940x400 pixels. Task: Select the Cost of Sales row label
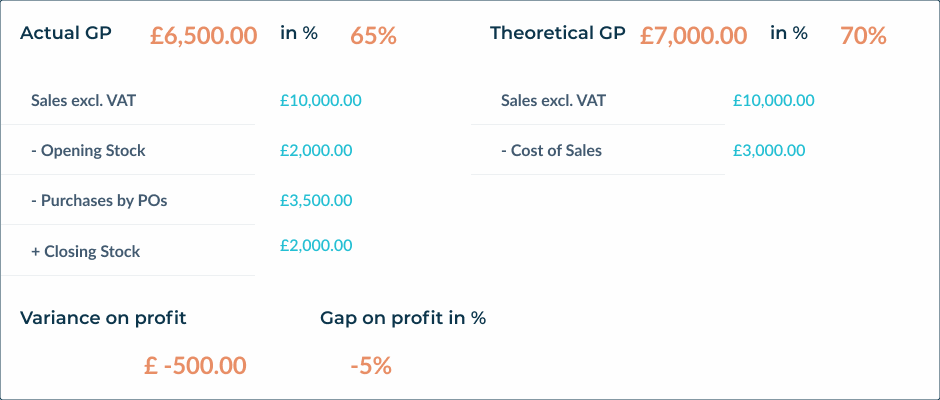[x=551, y=151]
